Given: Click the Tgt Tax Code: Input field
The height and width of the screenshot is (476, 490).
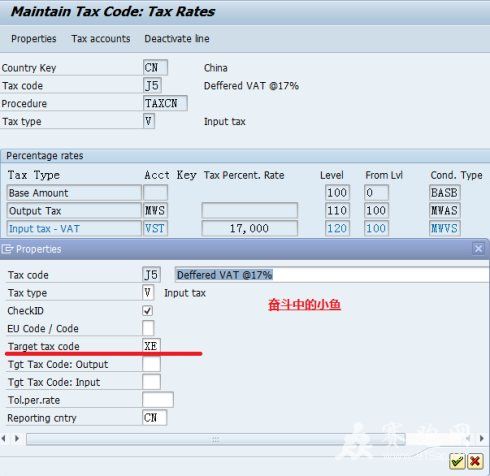Looking at the screenshot, I should (151, 382).
